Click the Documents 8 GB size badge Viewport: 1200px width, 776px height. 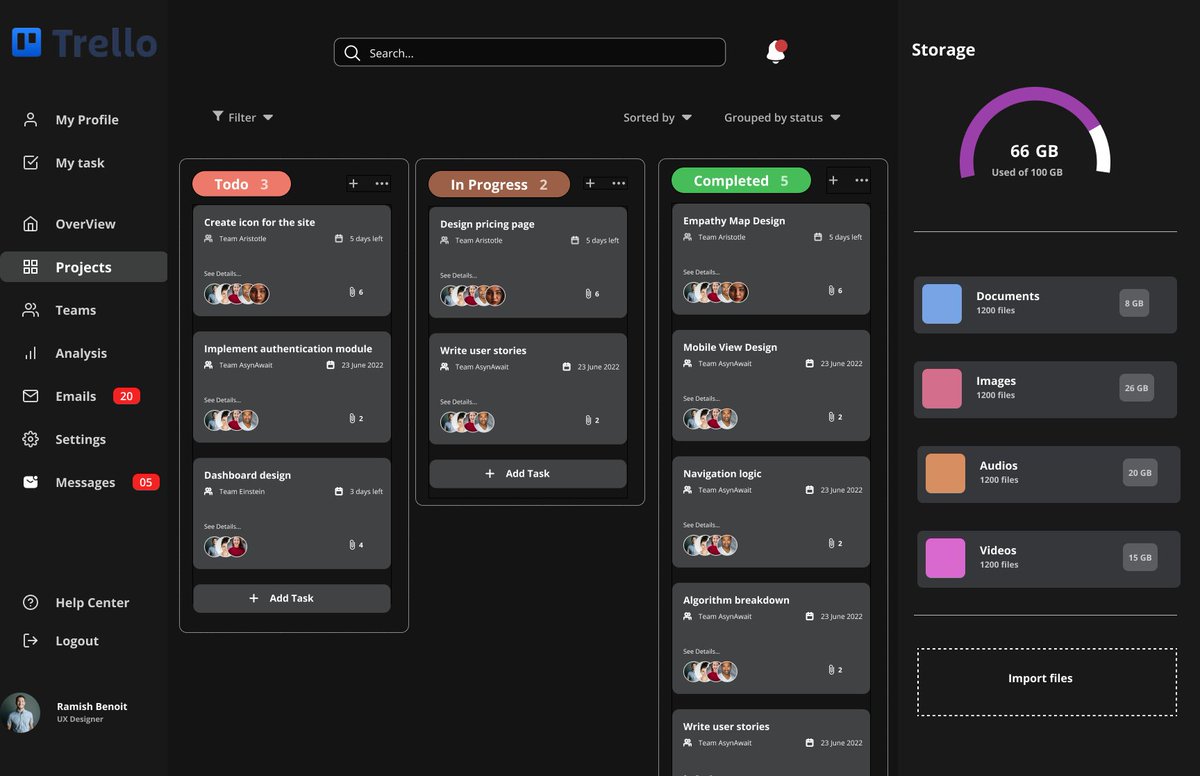pos(1134,303)
